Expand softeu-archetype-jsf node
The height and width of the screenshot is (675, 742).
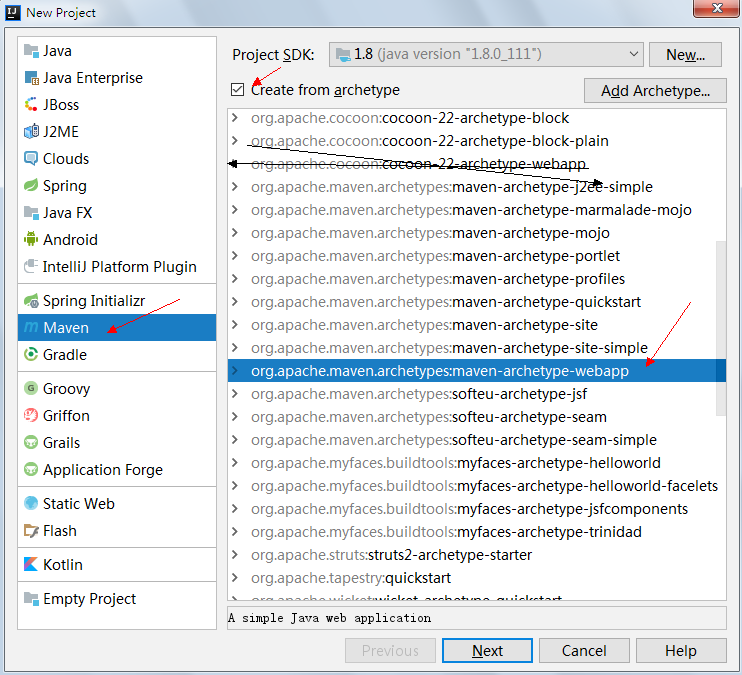coord(235,394)
